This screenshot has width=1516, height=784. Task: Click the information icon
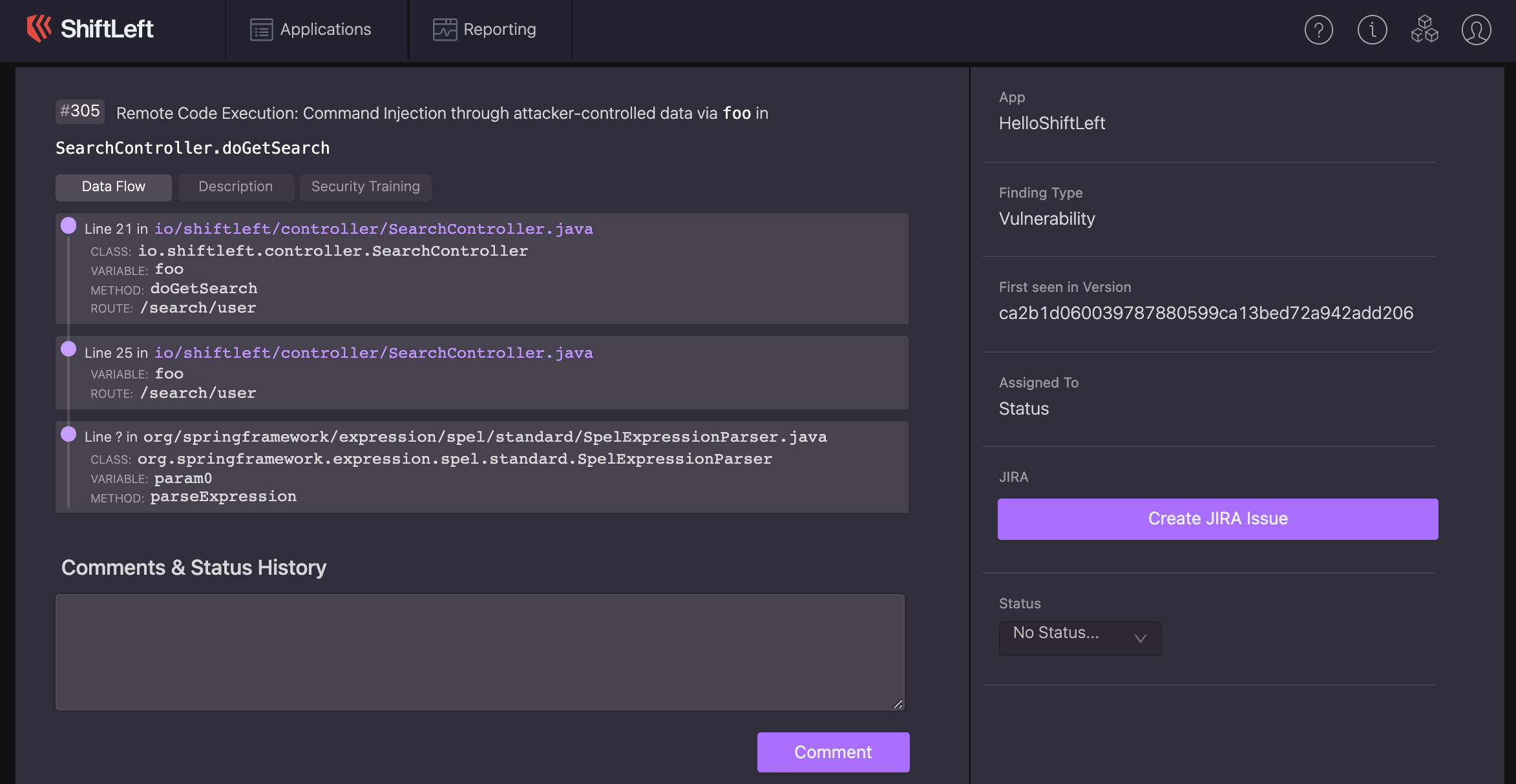tap(1371, 28)
